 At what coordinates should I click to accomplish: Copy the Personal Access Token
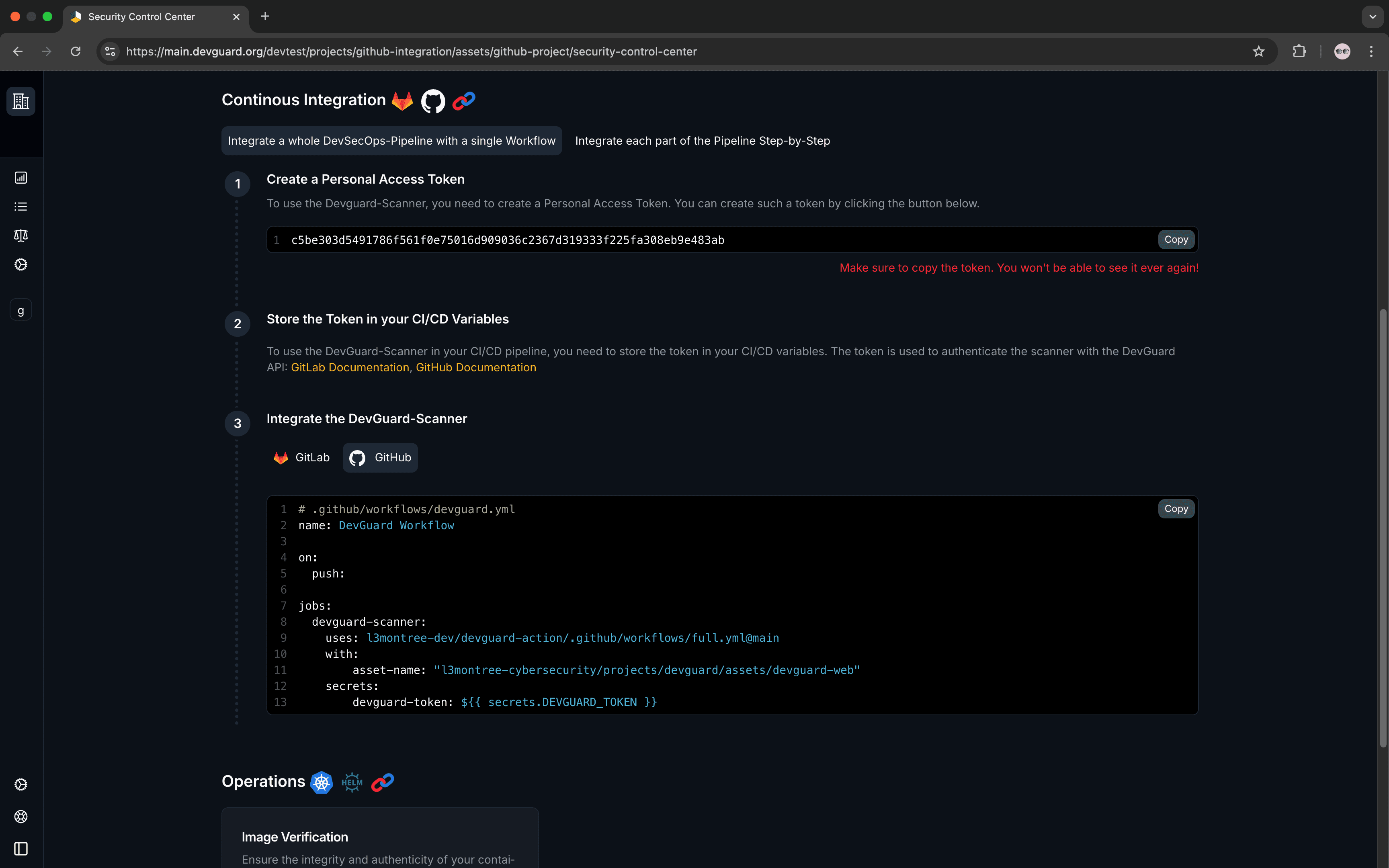coord(1176,240)
